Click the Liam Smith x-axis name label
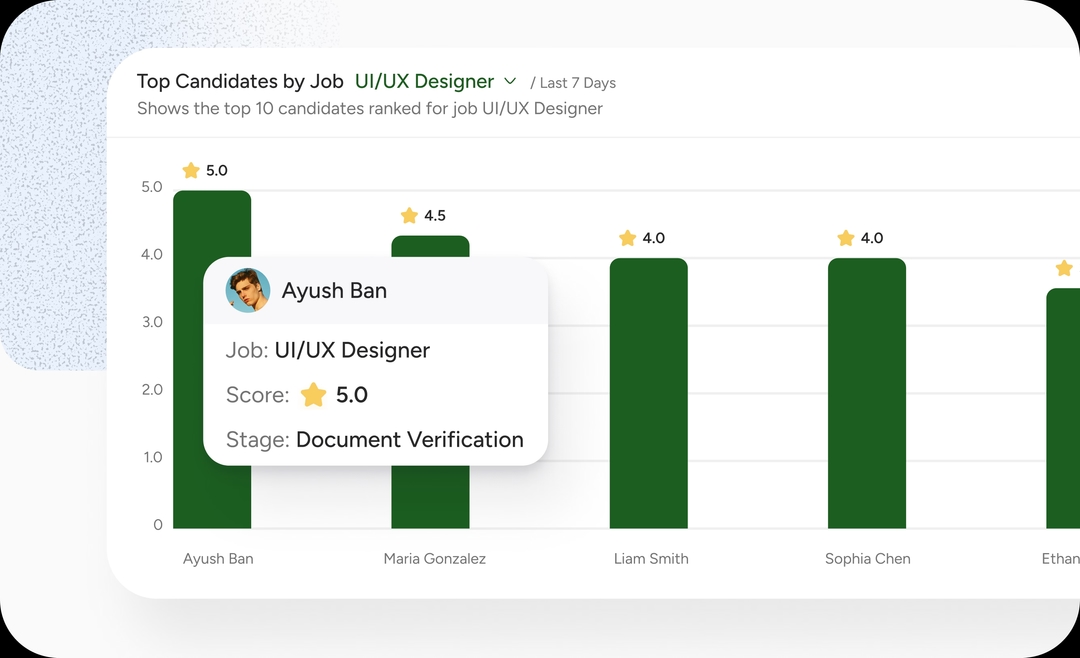1080x658 pixels. tap(651, 559)
